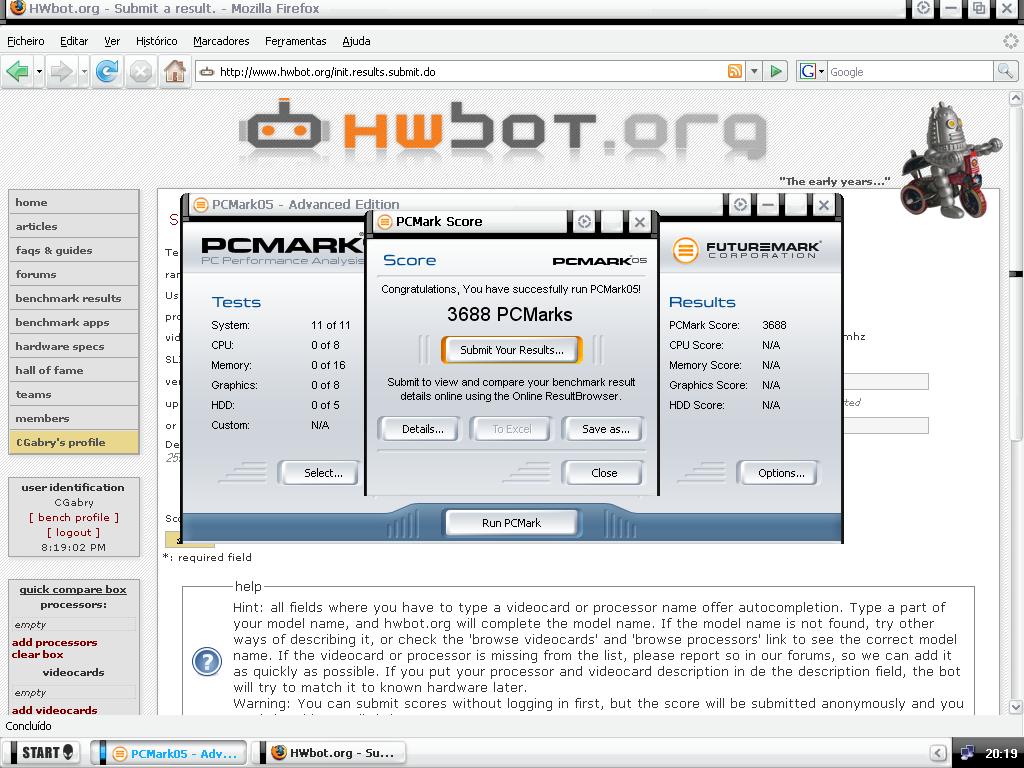
Task: Open hardware specs sidebar link
Action: (74, 347)
